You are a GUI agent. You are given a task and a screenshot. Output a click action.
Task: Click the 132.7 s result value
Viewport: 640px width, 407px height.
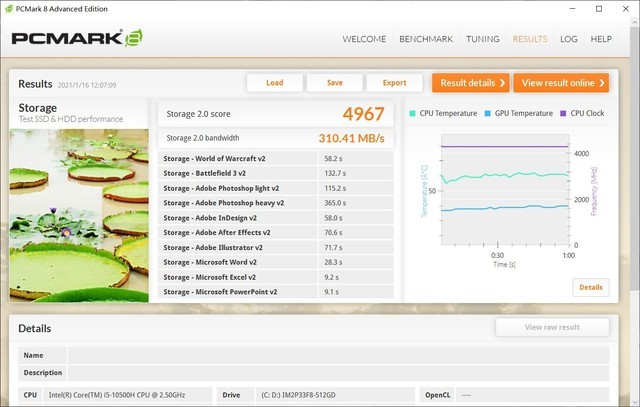335,173
